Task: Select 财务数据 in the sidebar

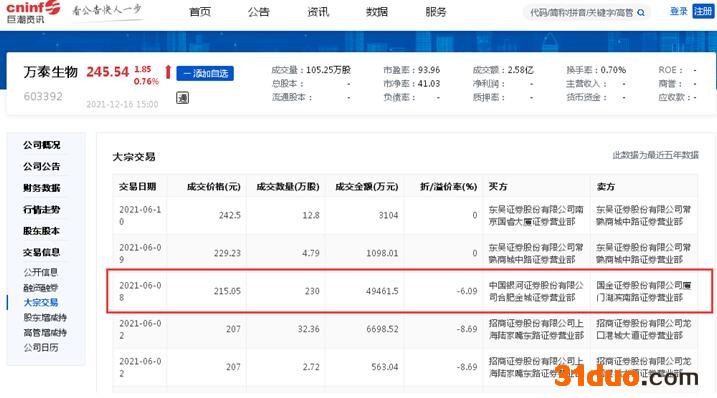Action: click(x=42, y=188)
